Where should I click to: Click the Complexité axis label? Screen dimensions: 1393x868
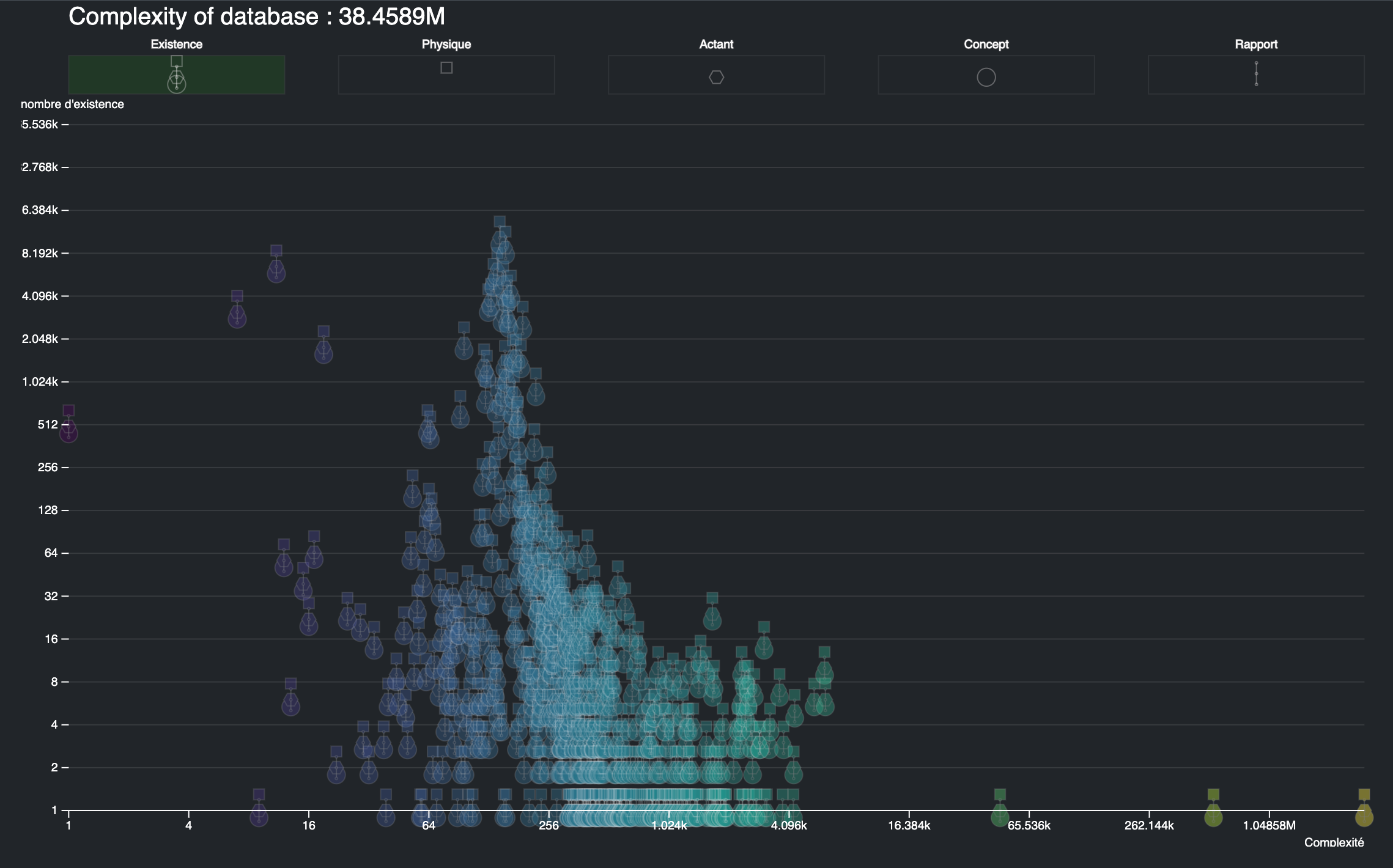[x=1334, y=842]
